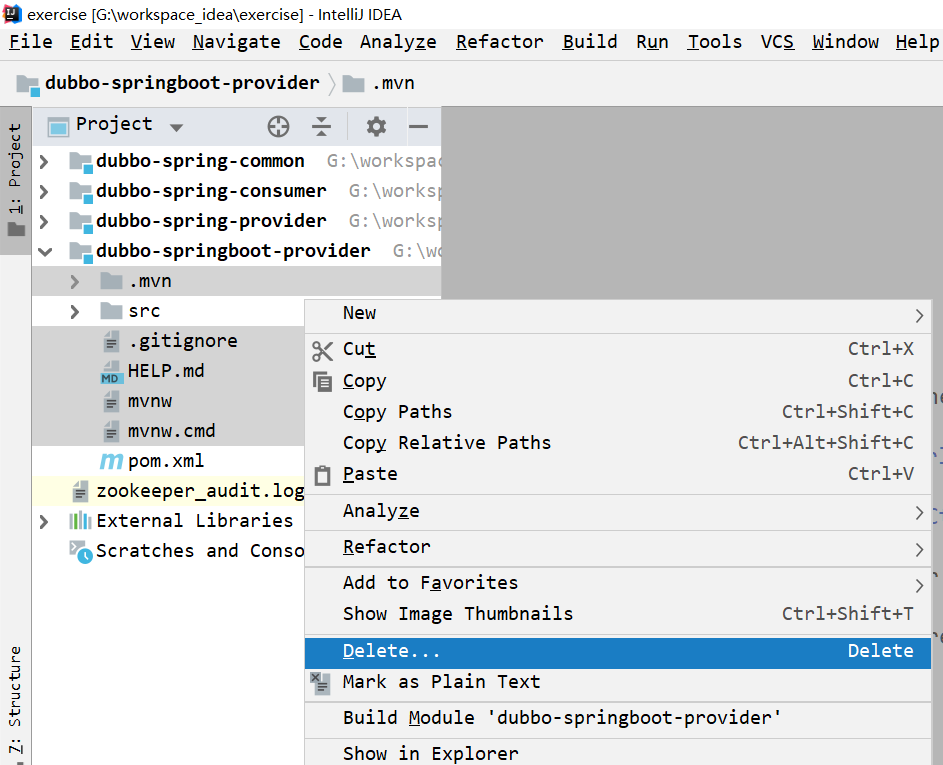943x765 pixels.
Task: Click the Maven pom.xml file icon
Action: [x=111, y=461]
